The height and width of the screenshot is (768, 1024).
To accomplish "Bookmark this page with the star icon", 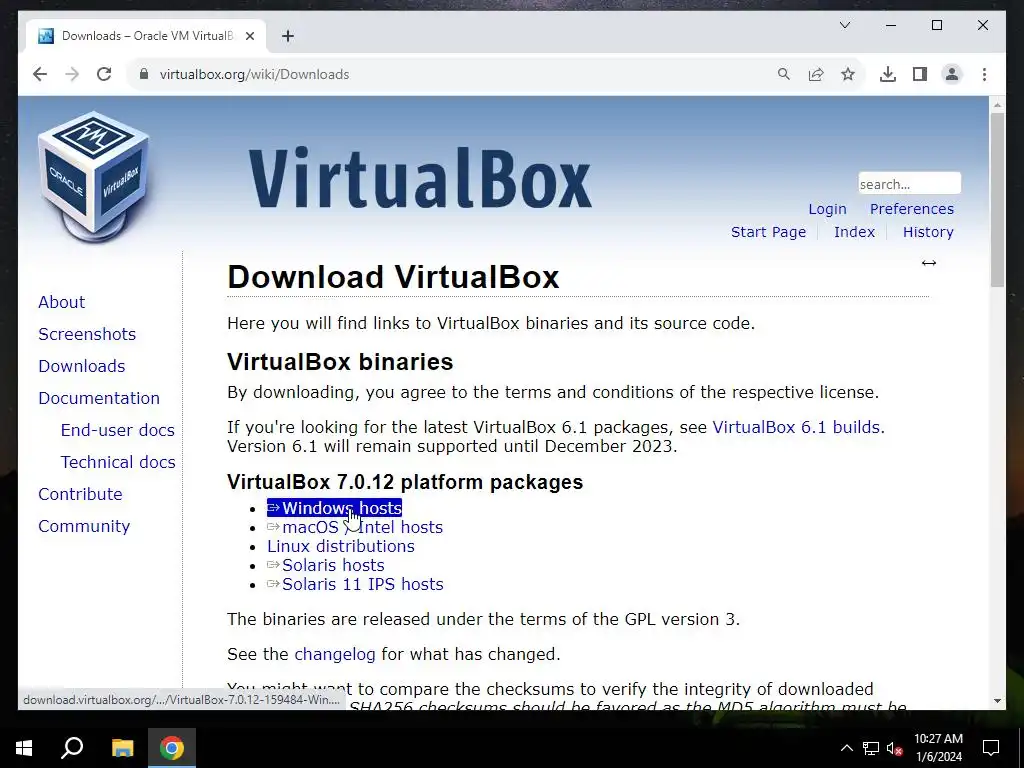I will [x=848, y=74].
